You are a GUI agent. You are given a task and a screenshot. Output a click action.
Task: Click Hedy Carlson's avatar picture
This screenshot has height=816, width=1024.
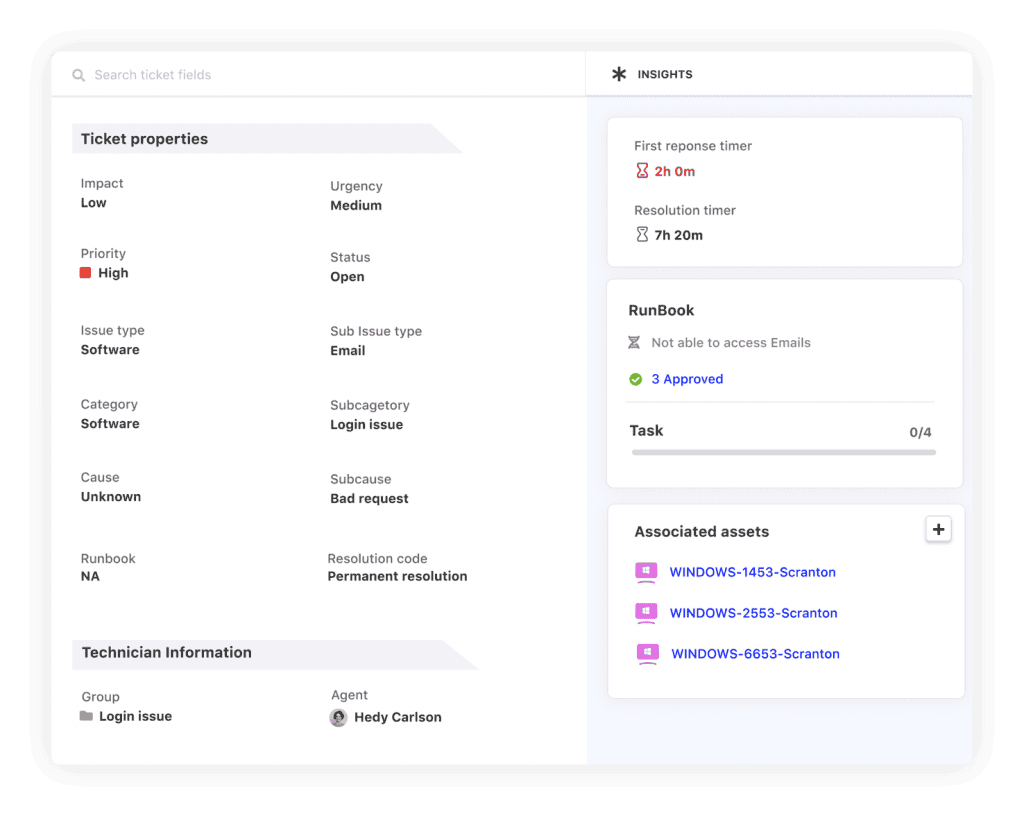pos(338,717)
